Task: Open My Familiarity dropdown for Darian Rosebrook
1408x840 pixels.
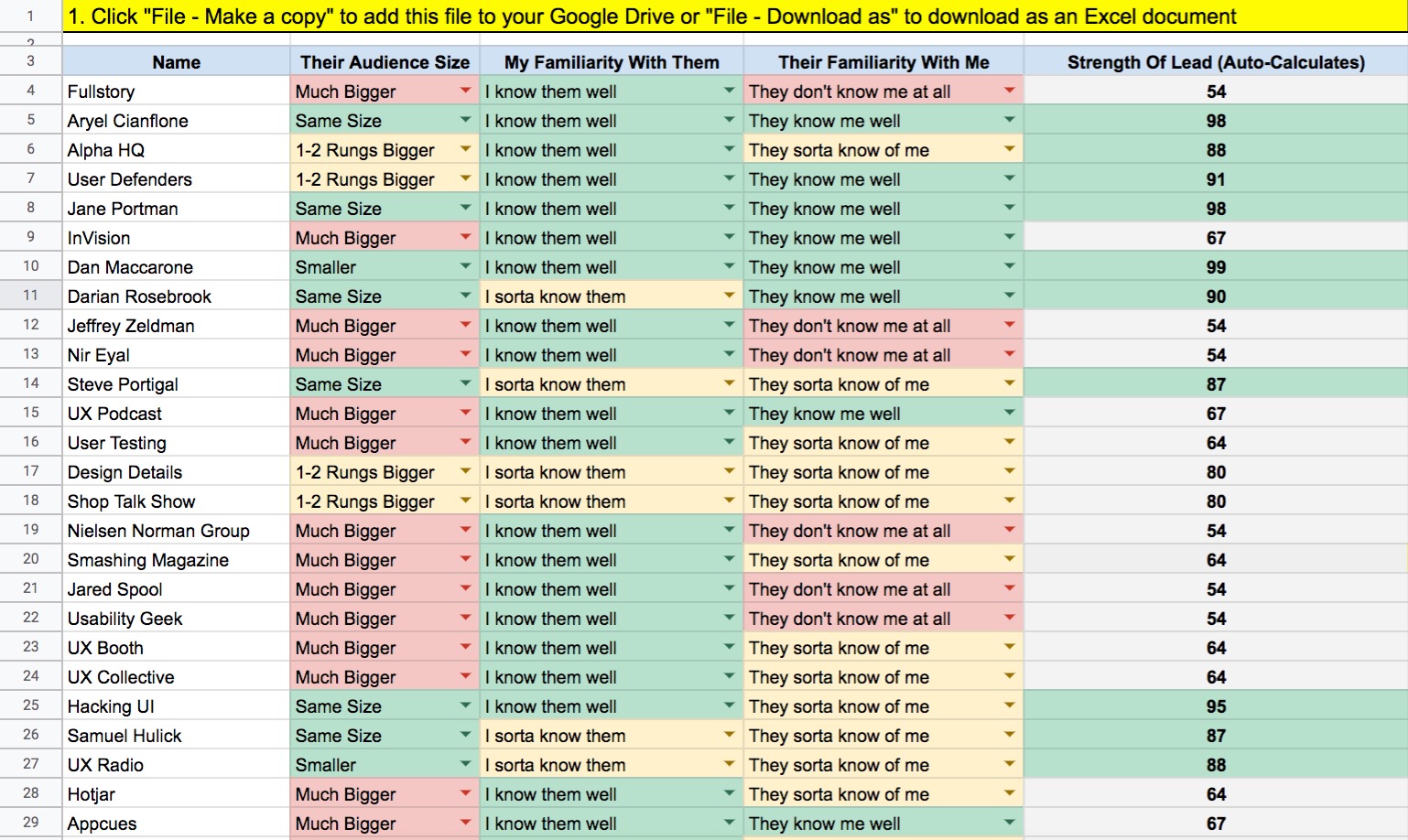Action: tap(729, 296)
